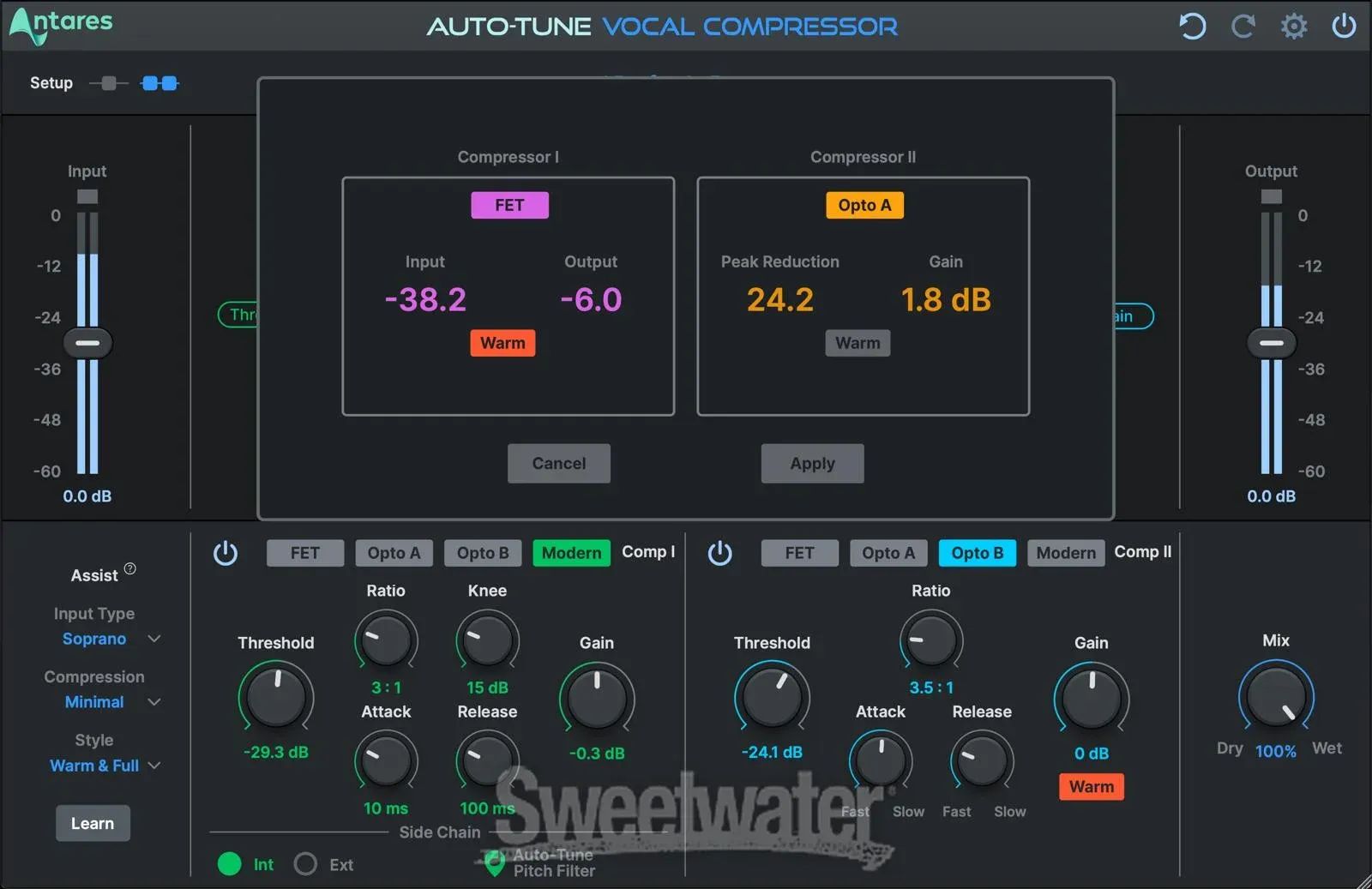Select Ext side chain radio button
Viewport: 1372px width, 889px height.
pos(305,864)
